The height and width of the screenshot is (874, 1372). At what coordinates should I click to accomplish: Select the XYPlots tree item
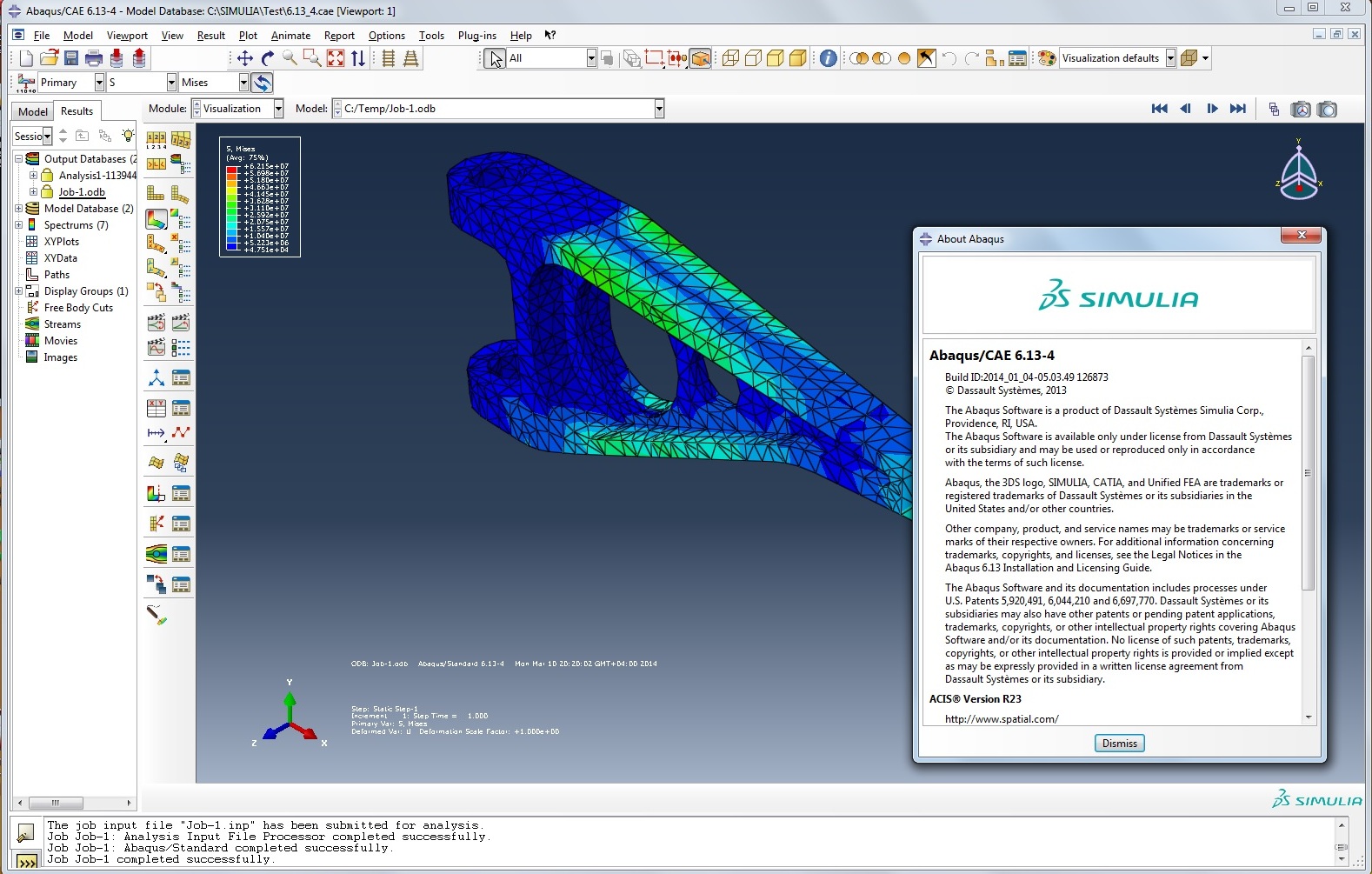click(61, 242)
